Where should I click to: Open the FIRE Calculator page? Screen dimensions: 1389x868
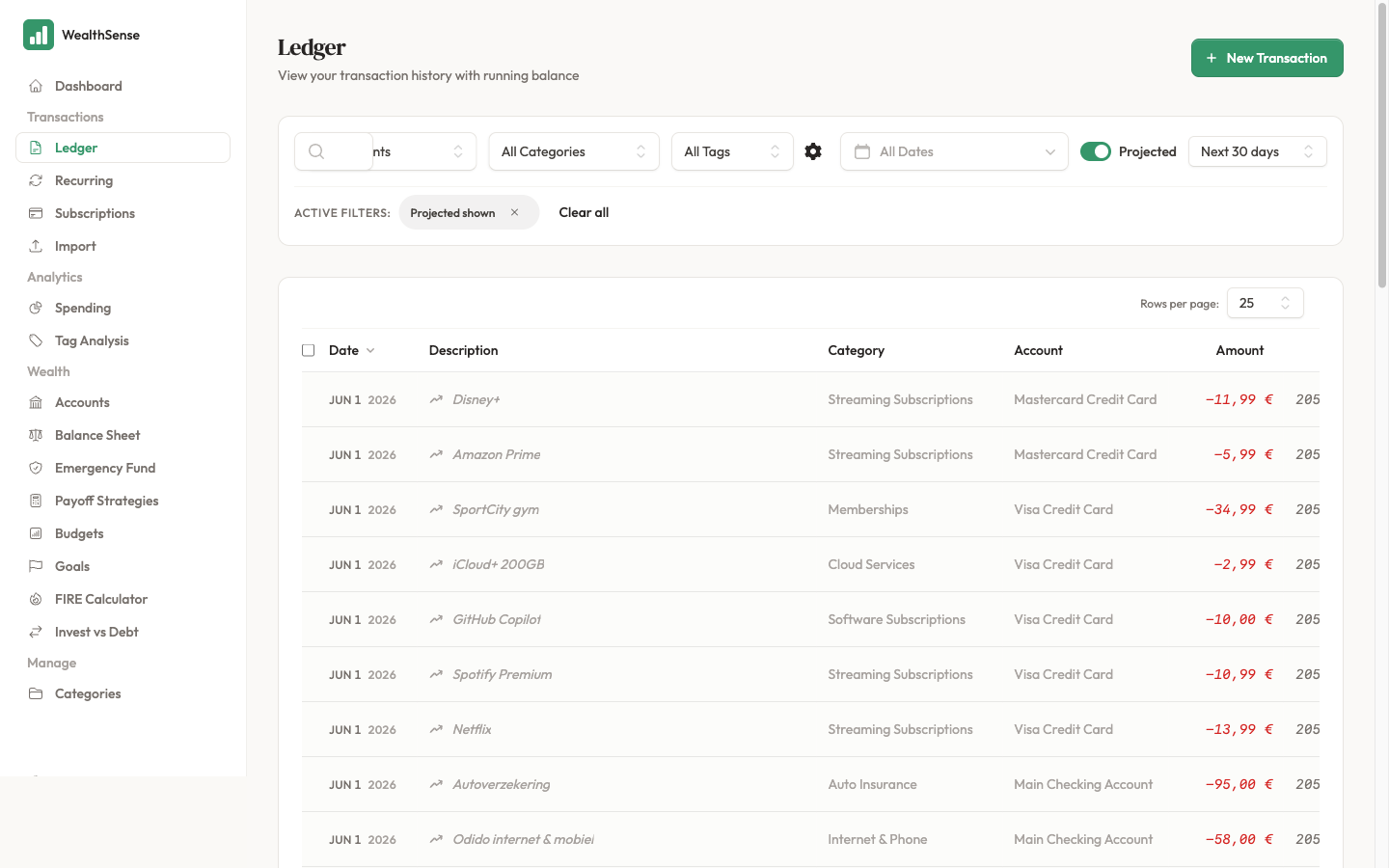123,599
